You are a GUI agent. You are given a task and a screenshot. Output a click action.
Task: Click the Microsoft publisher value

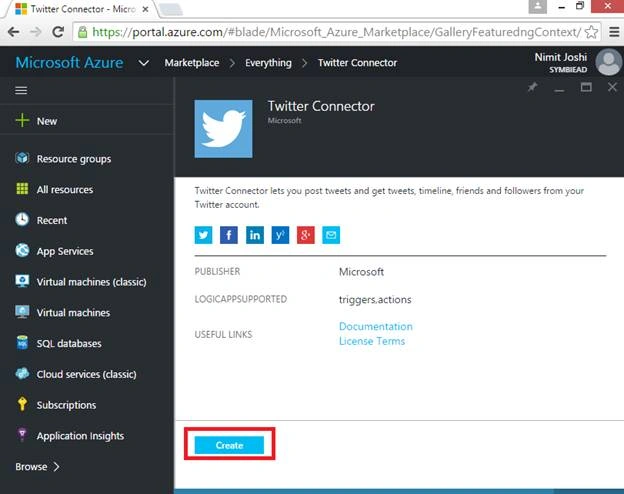coord(361,272)
